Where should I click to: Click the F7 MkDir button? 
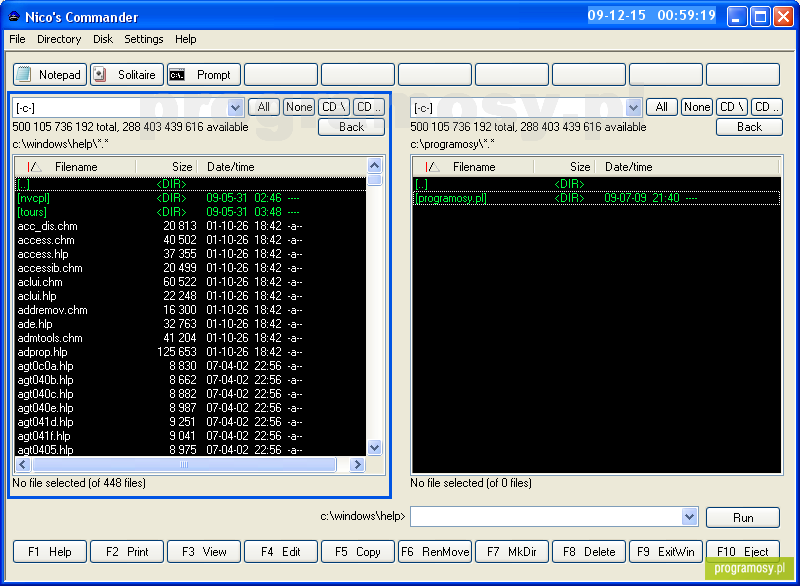pos(512,552)
